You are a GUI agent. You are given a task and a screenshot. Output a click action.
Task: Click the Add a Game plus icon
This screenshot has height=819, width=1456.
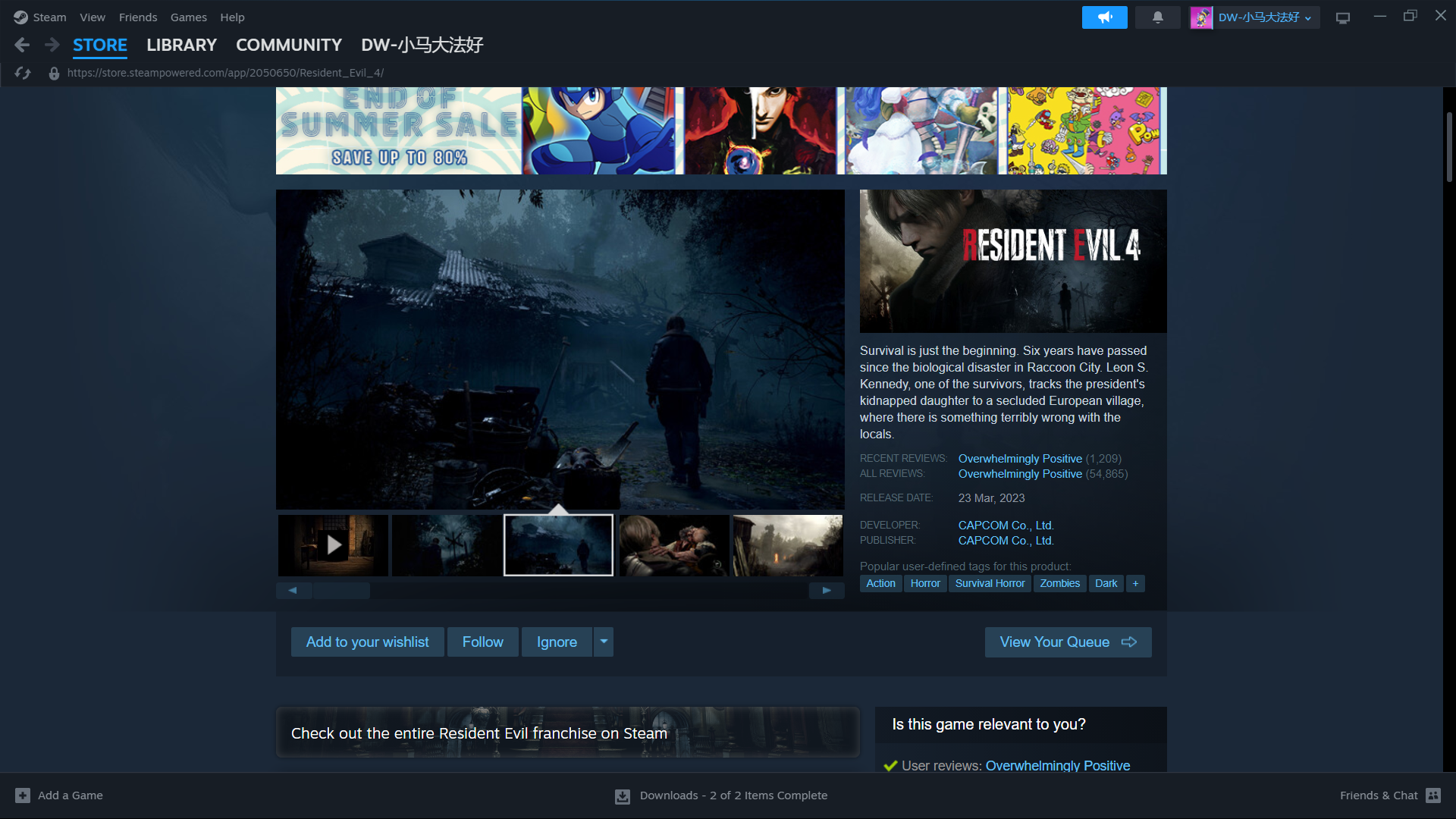click(23, 795)
